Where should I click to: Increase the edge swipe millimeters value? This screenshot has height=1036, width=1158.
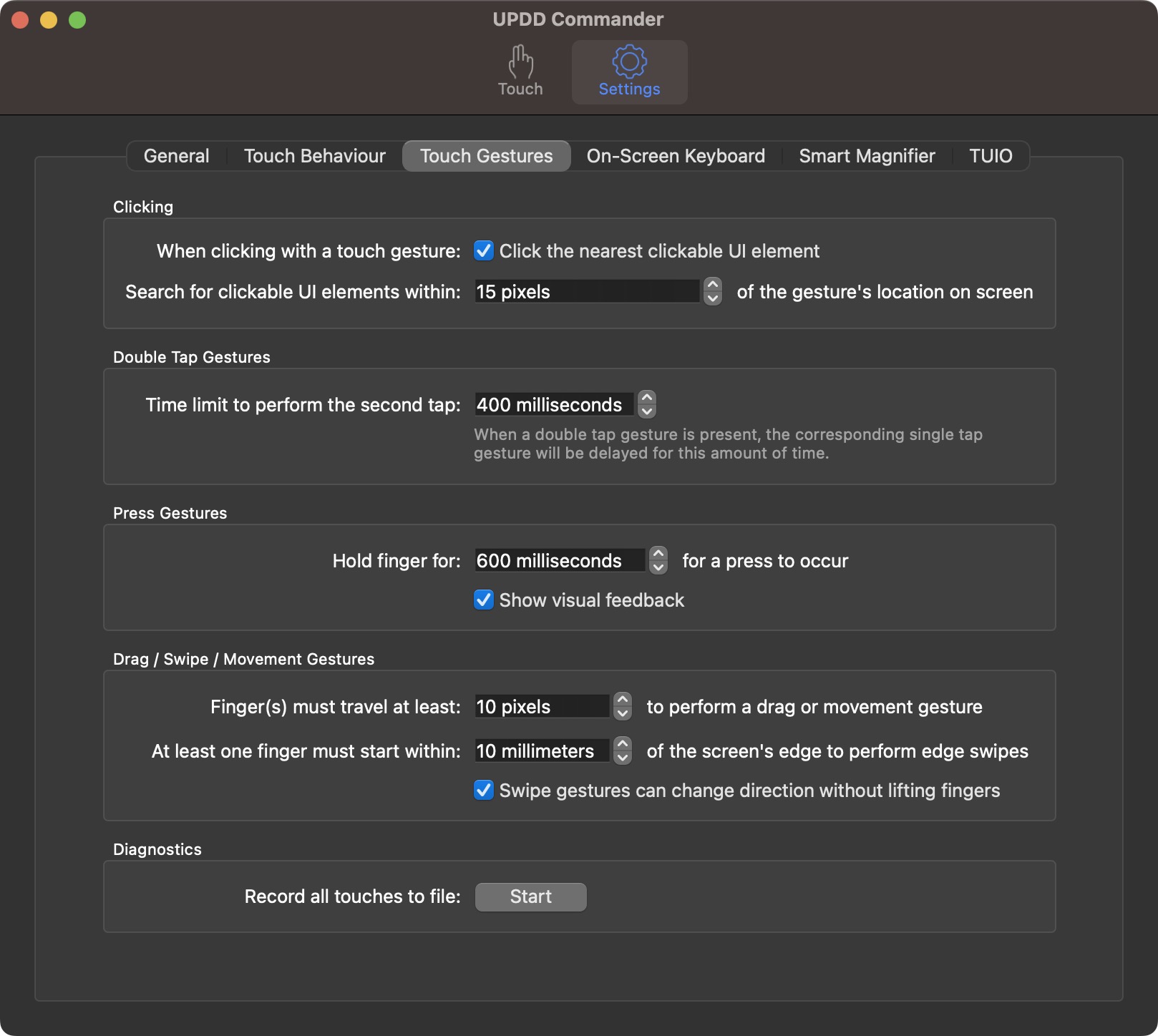pyautogui.click(x=623, y=743)
